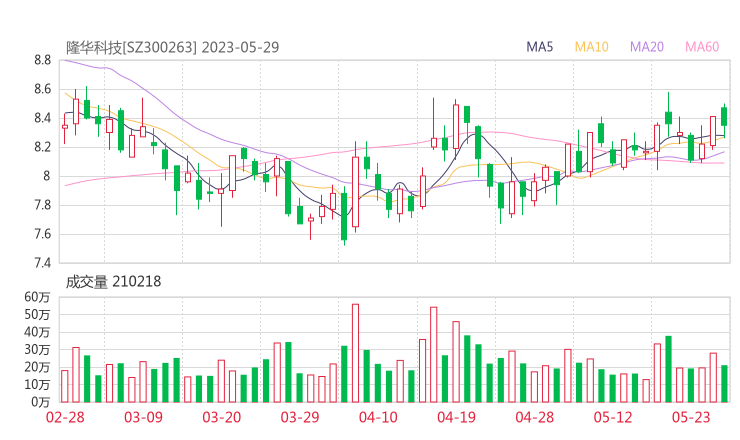The width and height of the screenshot is (740, 440).
Task: Click the 04-28 date axis label
Action: click(x=535, y=417)
